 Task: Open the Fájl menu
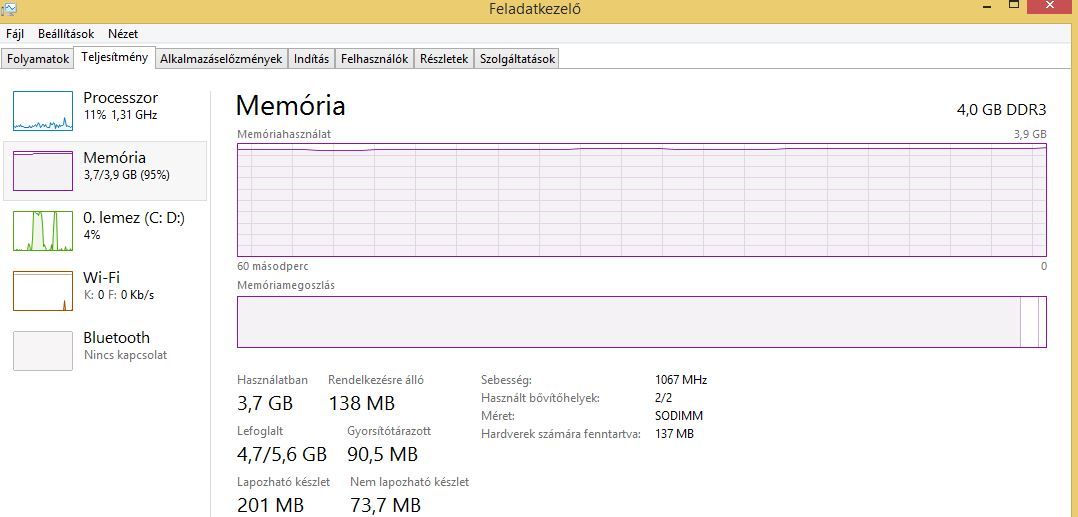(x=14, y=34)
